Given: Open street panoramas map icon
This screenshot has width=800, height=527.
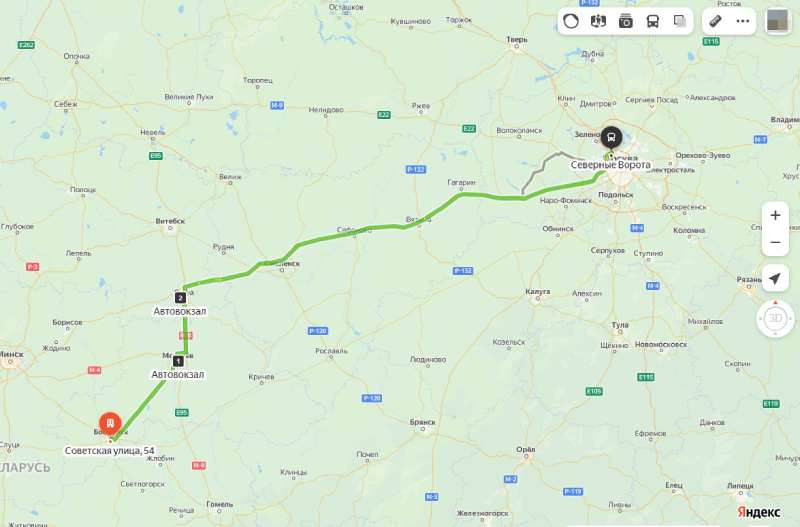Looking at the screenshot, I should (x=598, y=21).
